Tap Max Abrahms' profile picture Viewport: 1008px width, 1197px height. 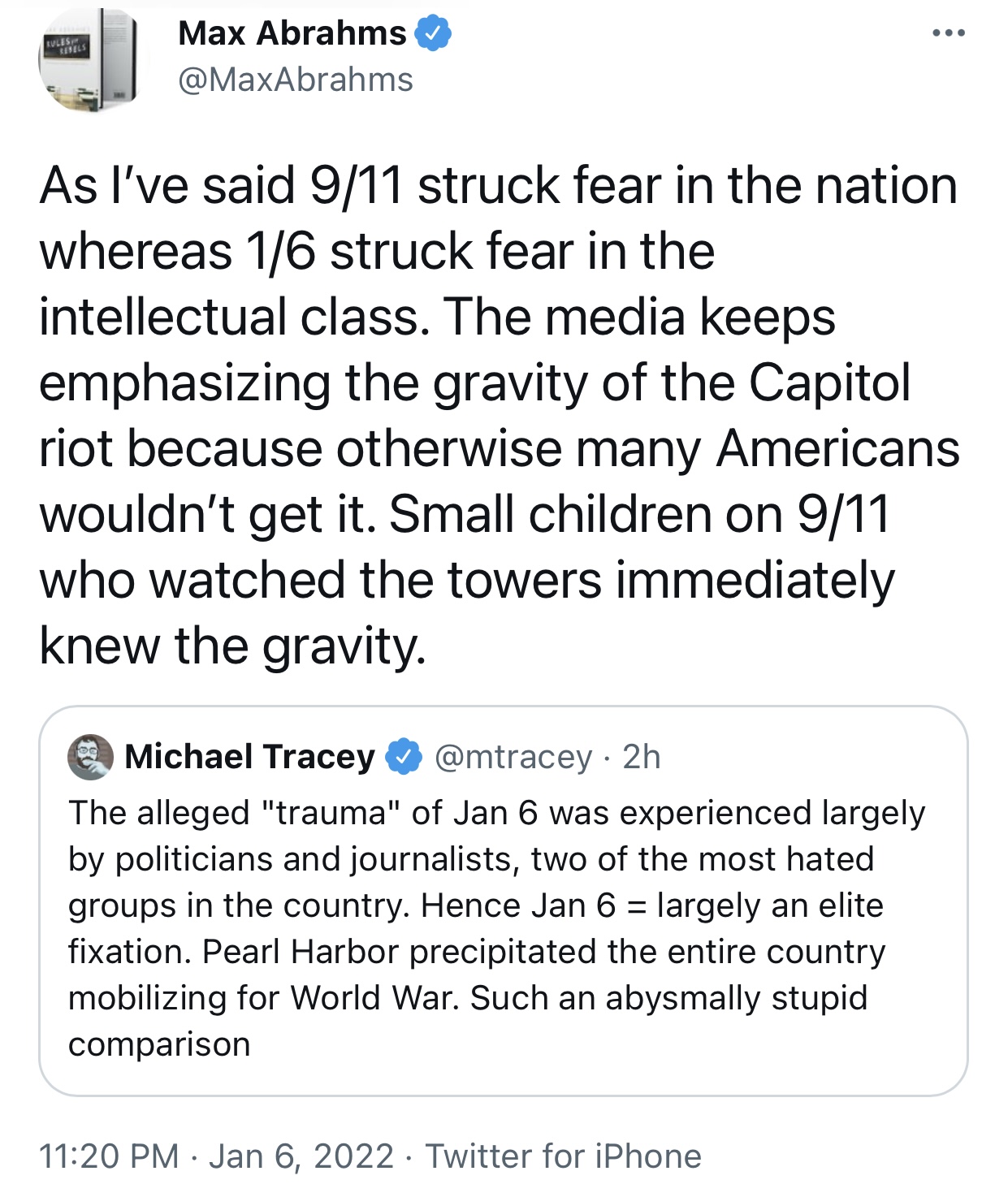point(89,62)
